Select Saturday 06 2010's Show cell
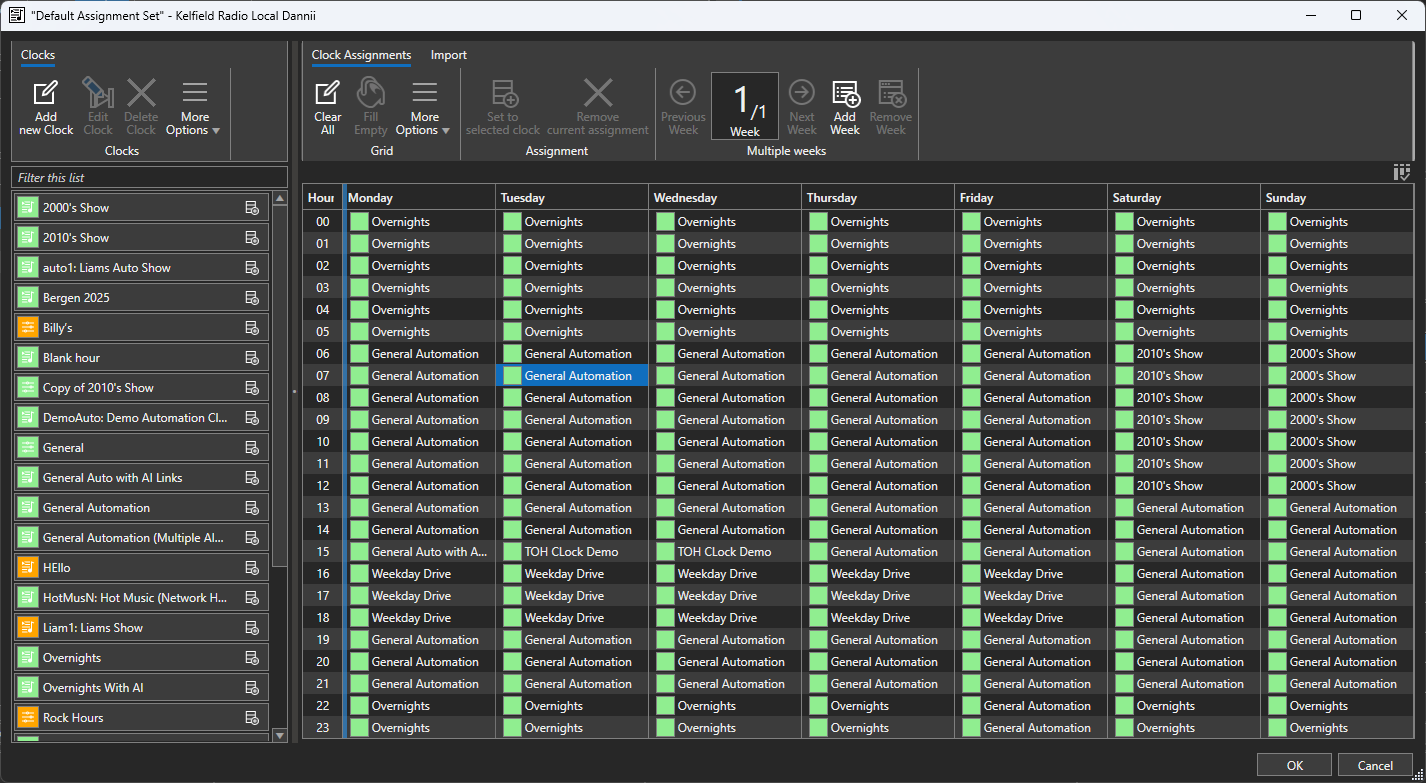The height and width of the screenshot is (783, 1426). [1184, 354]
